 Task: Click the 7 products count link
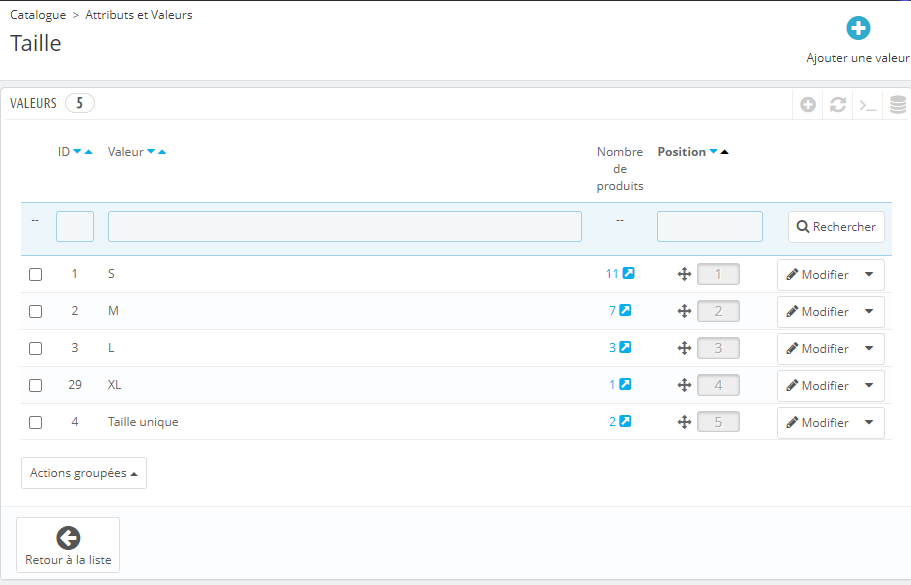[612, 311]
